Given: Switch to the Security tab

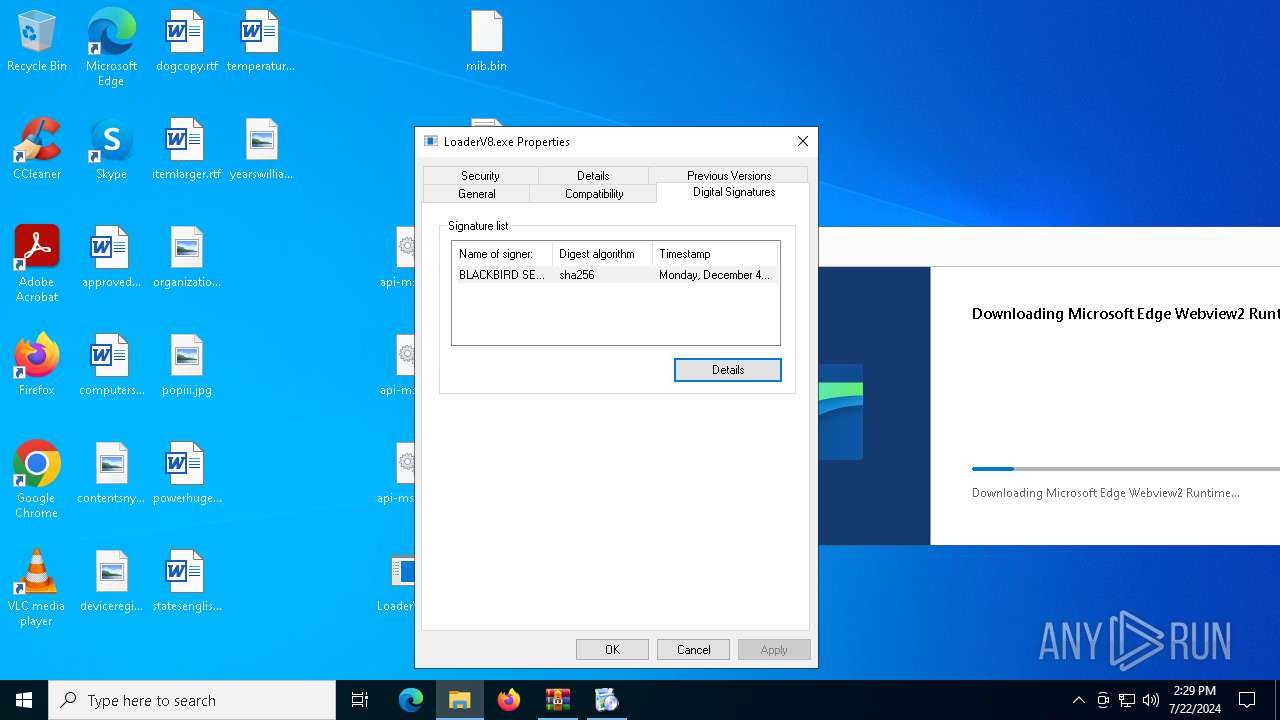Looking at the screenshot, I should pos(480,175).
